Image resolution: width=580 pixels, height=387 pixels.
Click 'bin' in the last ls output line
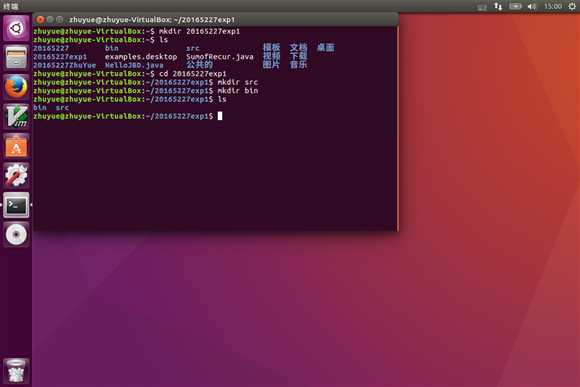[40, 108]
